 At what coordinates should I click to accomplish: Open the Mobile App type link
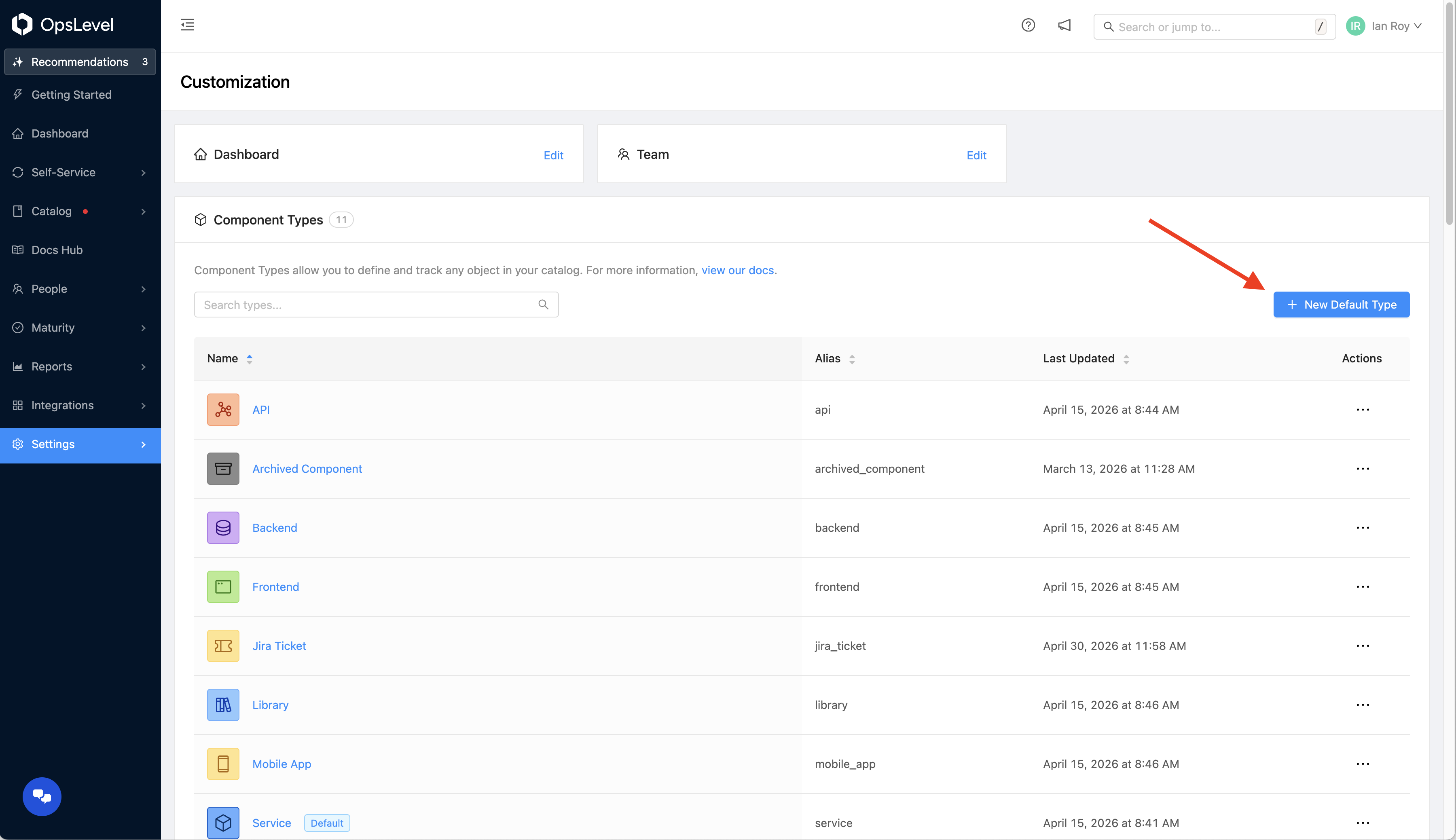click(x=281, y=764)
